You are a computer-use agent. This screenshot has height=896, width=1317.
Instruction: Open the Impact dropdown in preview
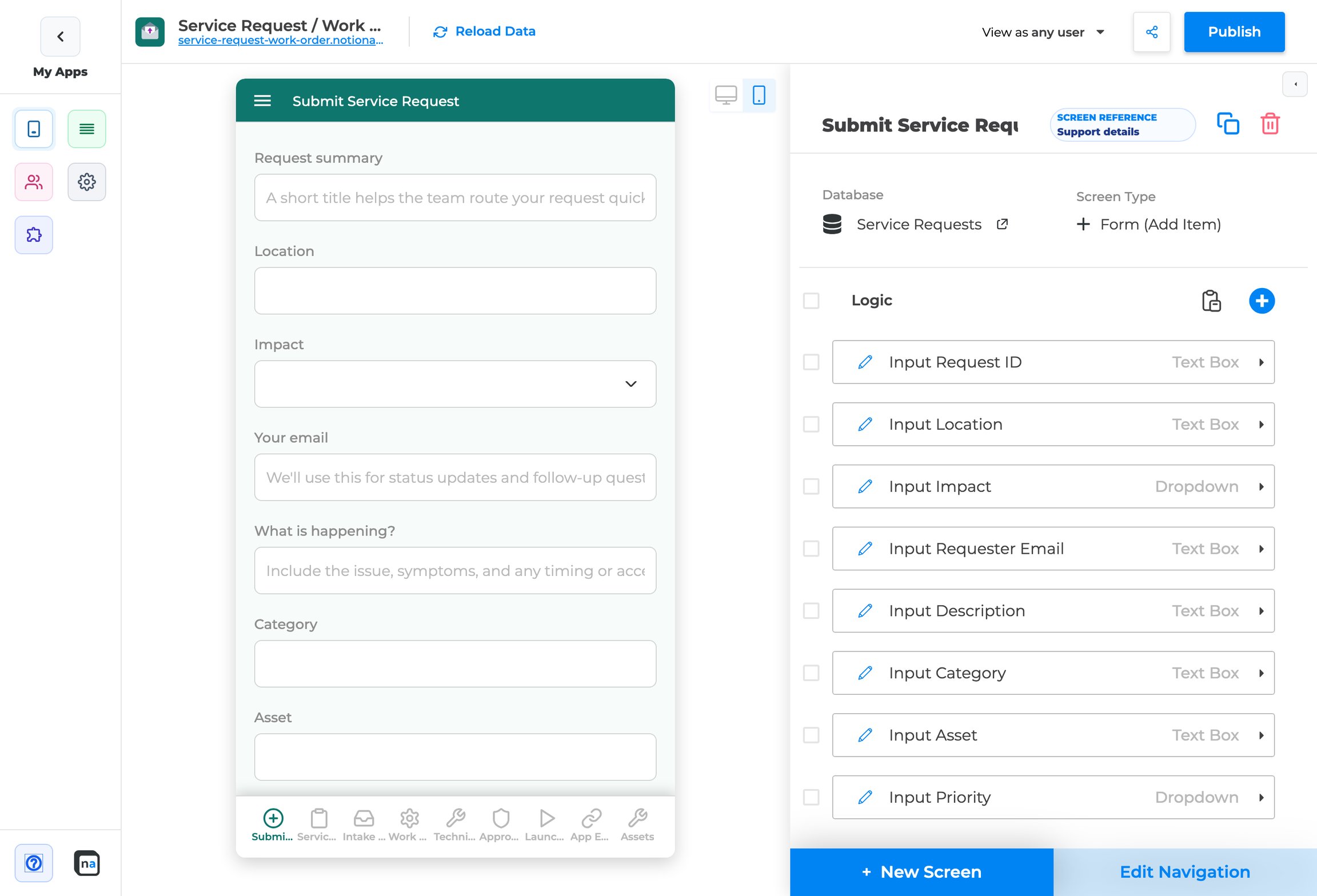click(455, 384)
